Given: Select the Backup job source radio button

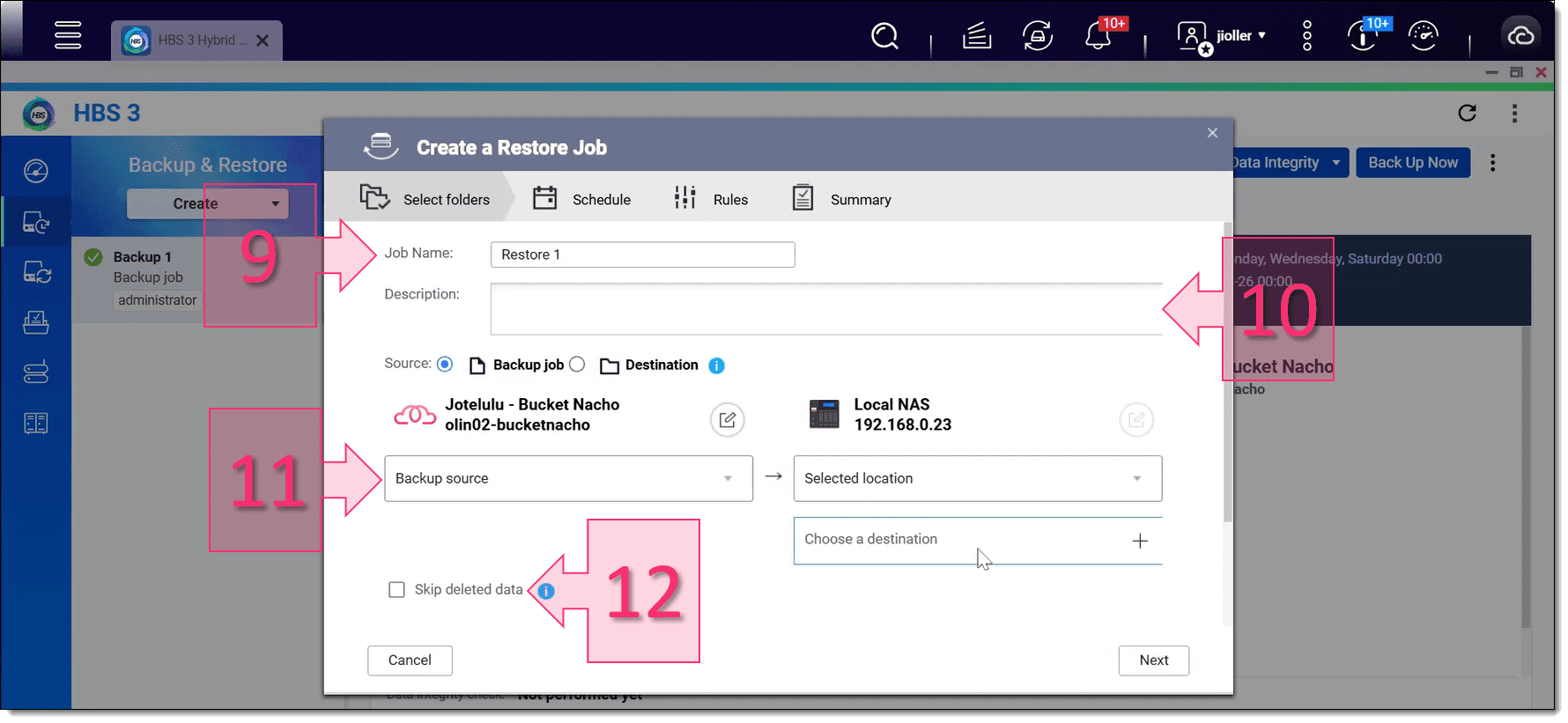Looking at the screenshot, I should [445, 364].
